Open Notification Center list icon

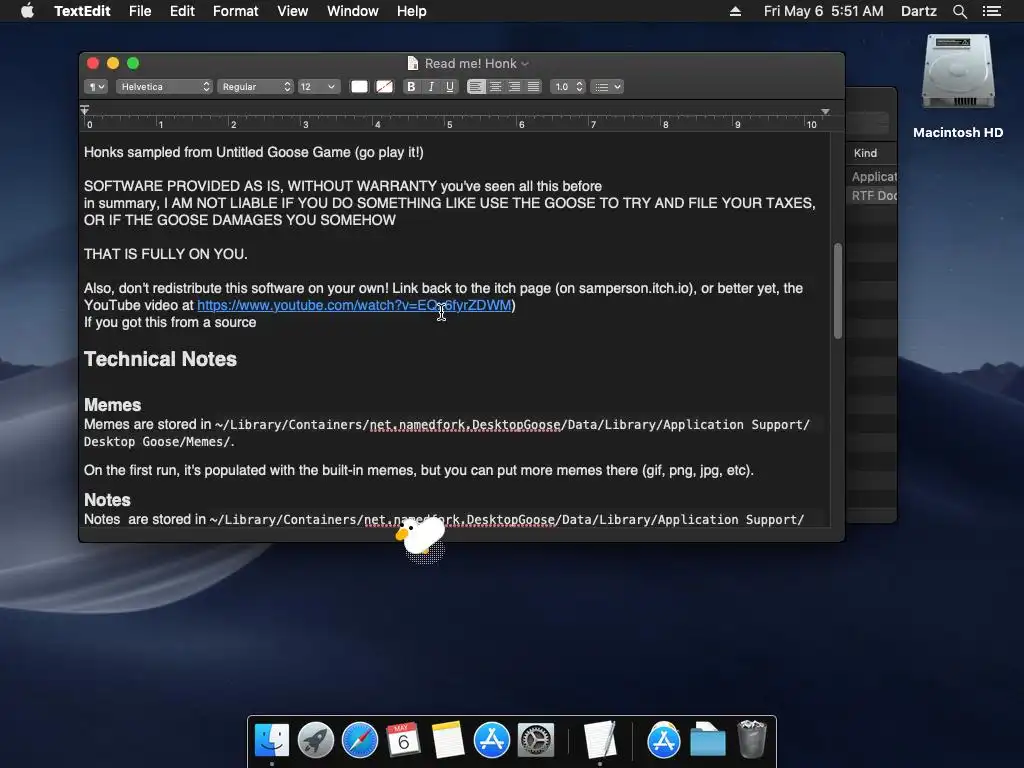coord(992,11)
